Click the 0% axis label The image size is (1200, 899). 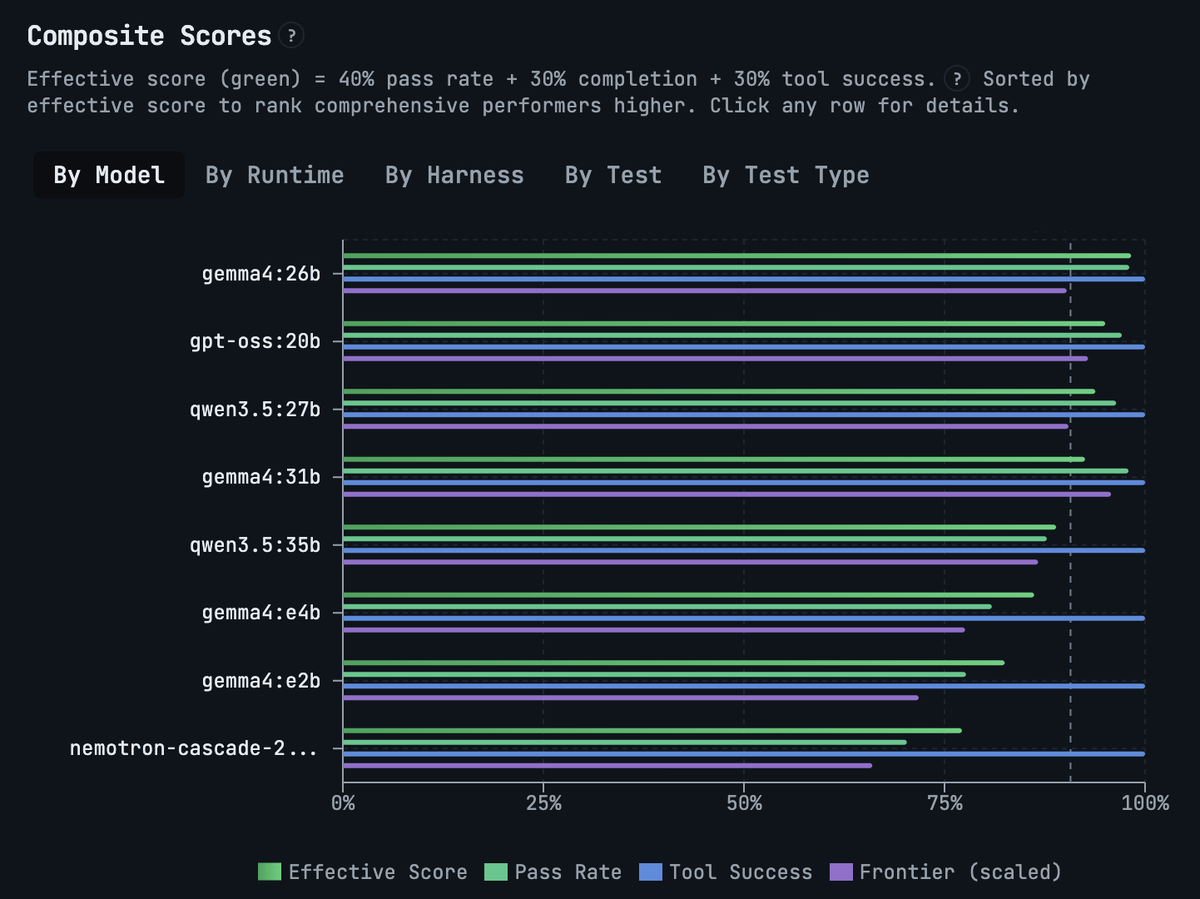pos(343,803)
